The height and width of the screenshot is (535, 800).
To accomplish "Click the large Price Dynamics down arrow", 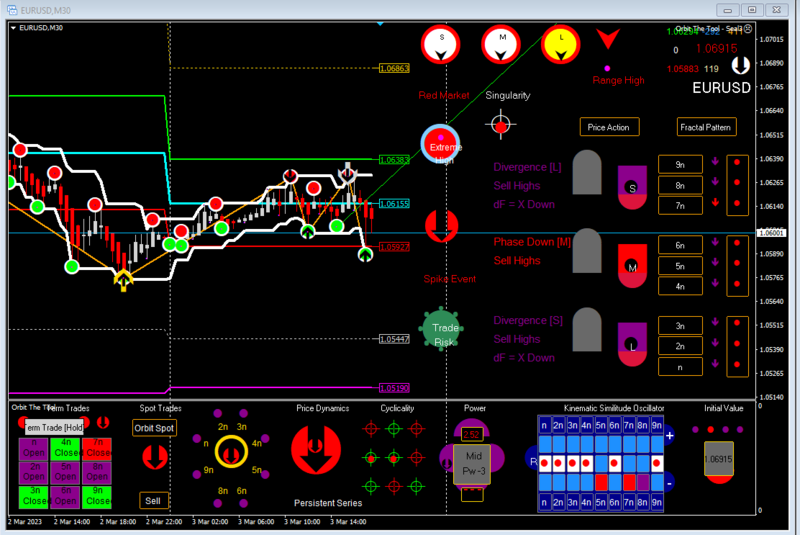I will pos(316,450).
